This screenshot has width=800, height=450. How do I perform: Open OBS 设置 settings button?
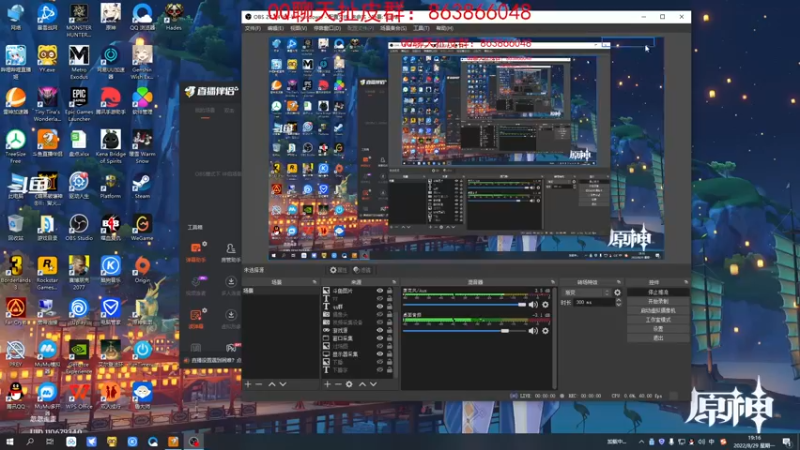[x=658, y=329]
